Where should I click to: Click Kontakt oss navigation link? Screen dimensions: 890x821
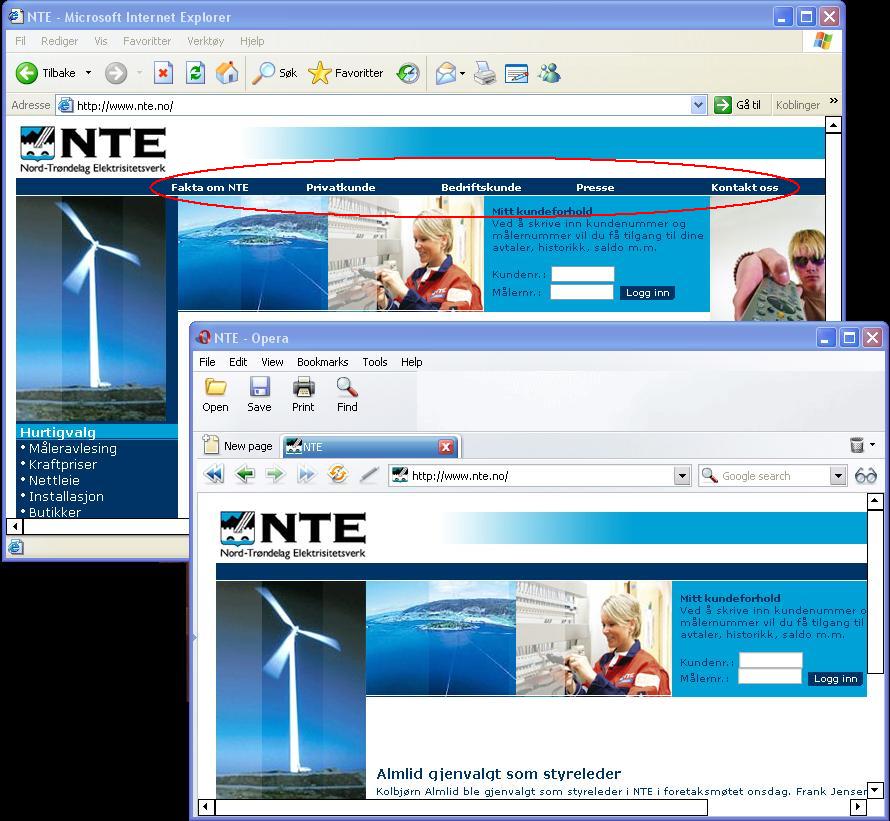click(x=745, y=187)
